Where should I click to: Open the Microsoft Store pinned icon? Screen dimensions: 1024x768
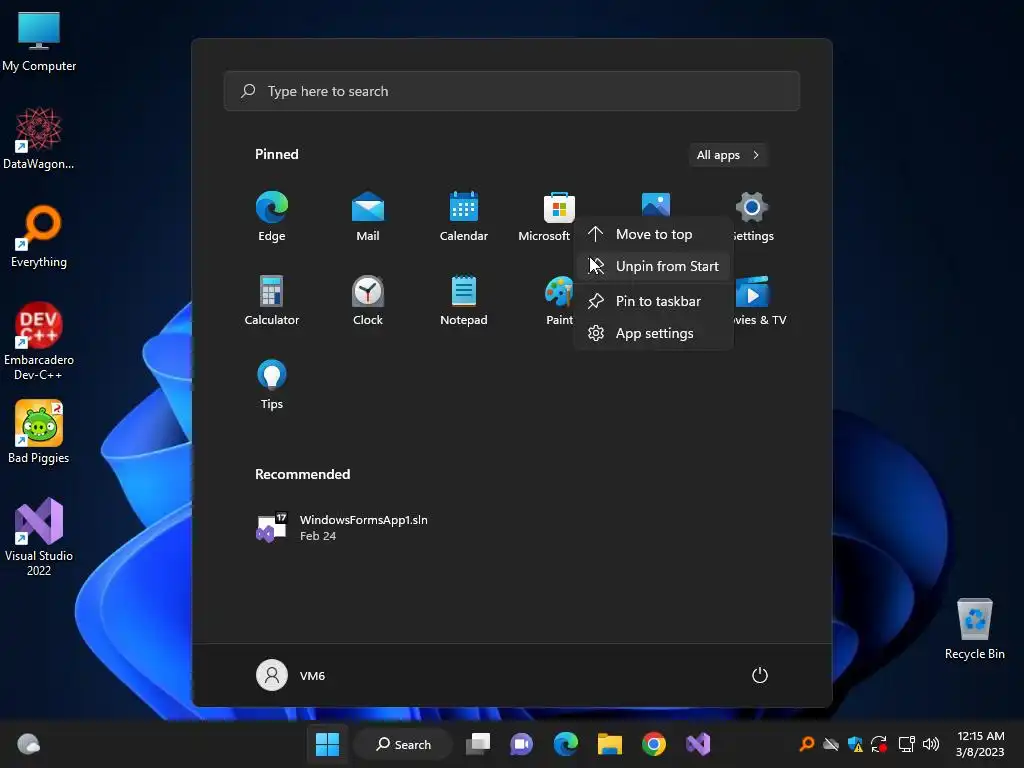559,208
